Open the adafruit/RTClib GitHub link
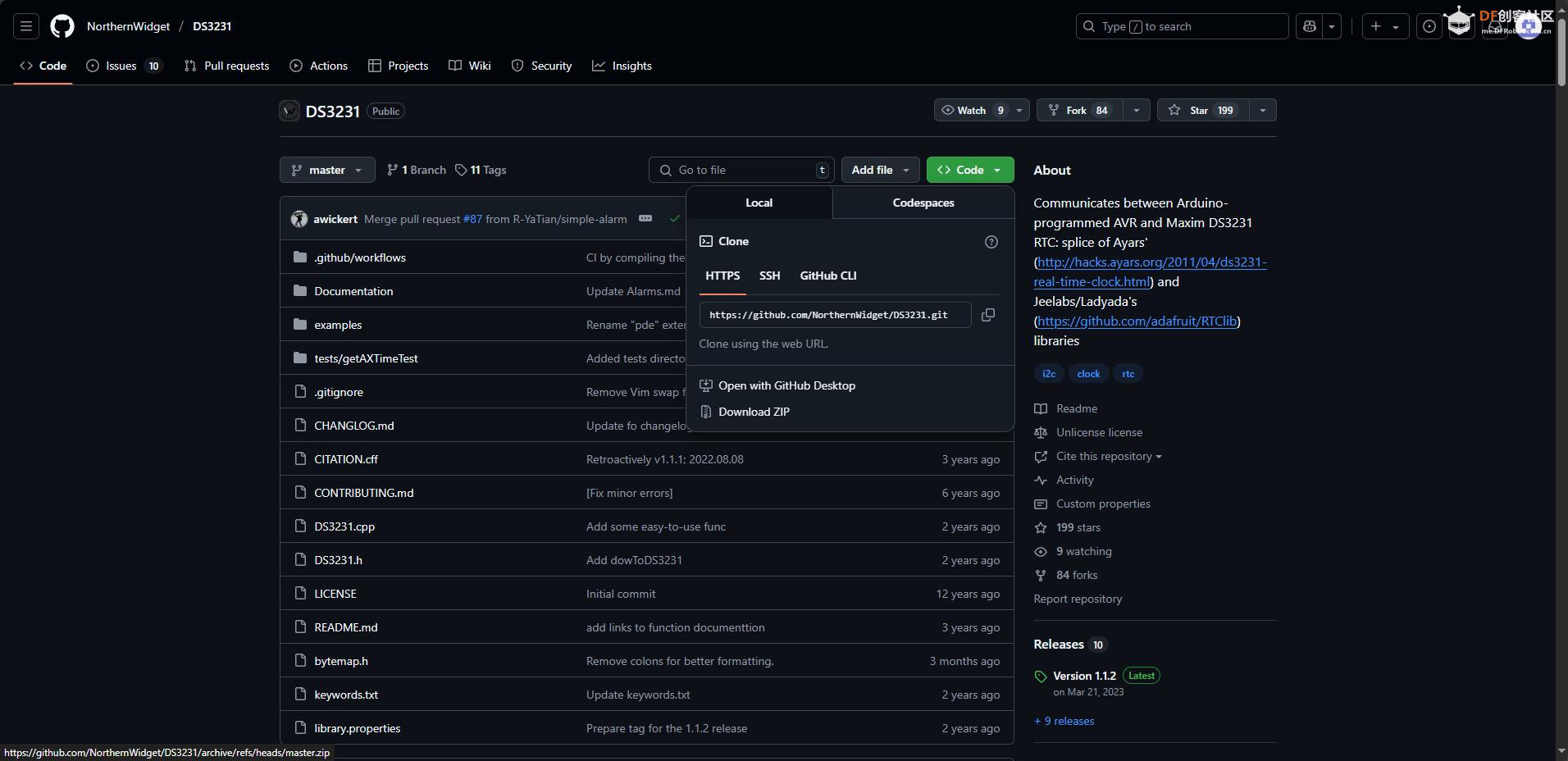 click(x=1137, y=321)
